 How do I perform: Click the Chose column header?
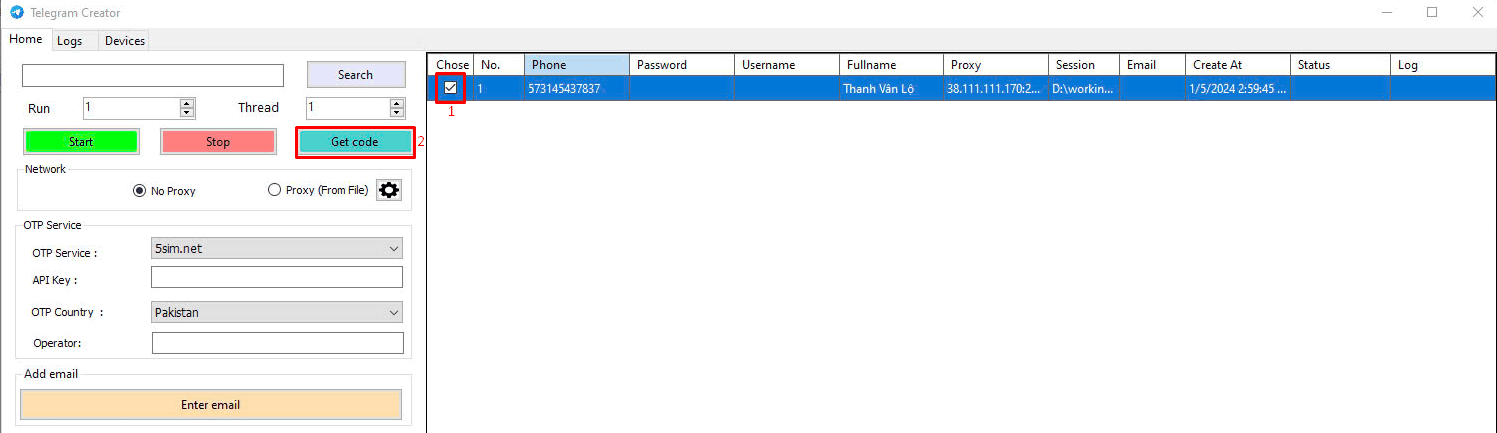click(x=452, y=65)
